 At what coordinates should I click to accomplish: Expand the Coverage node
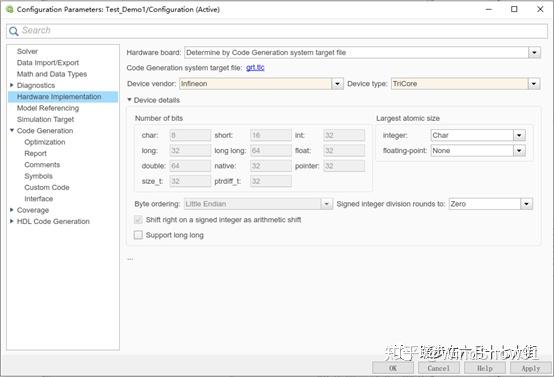click(12, 210)
